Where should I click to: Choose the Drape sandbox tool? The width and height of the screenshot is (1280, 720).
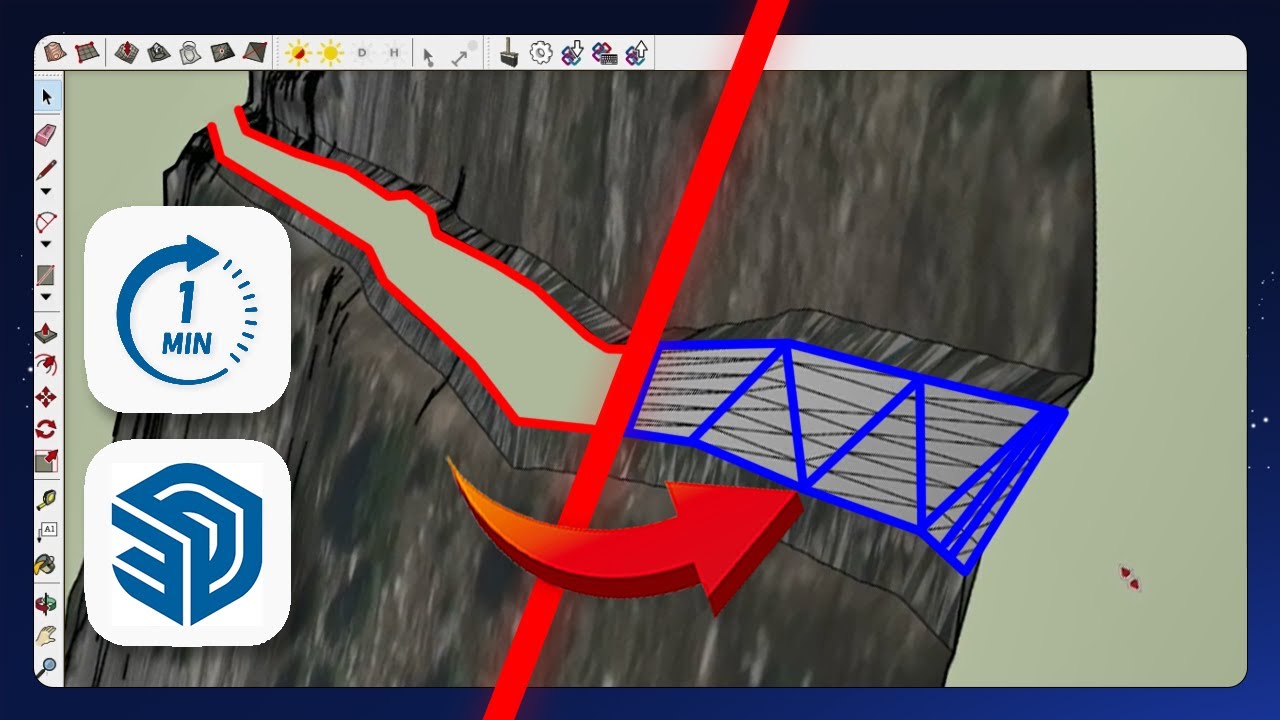point(190,52)
